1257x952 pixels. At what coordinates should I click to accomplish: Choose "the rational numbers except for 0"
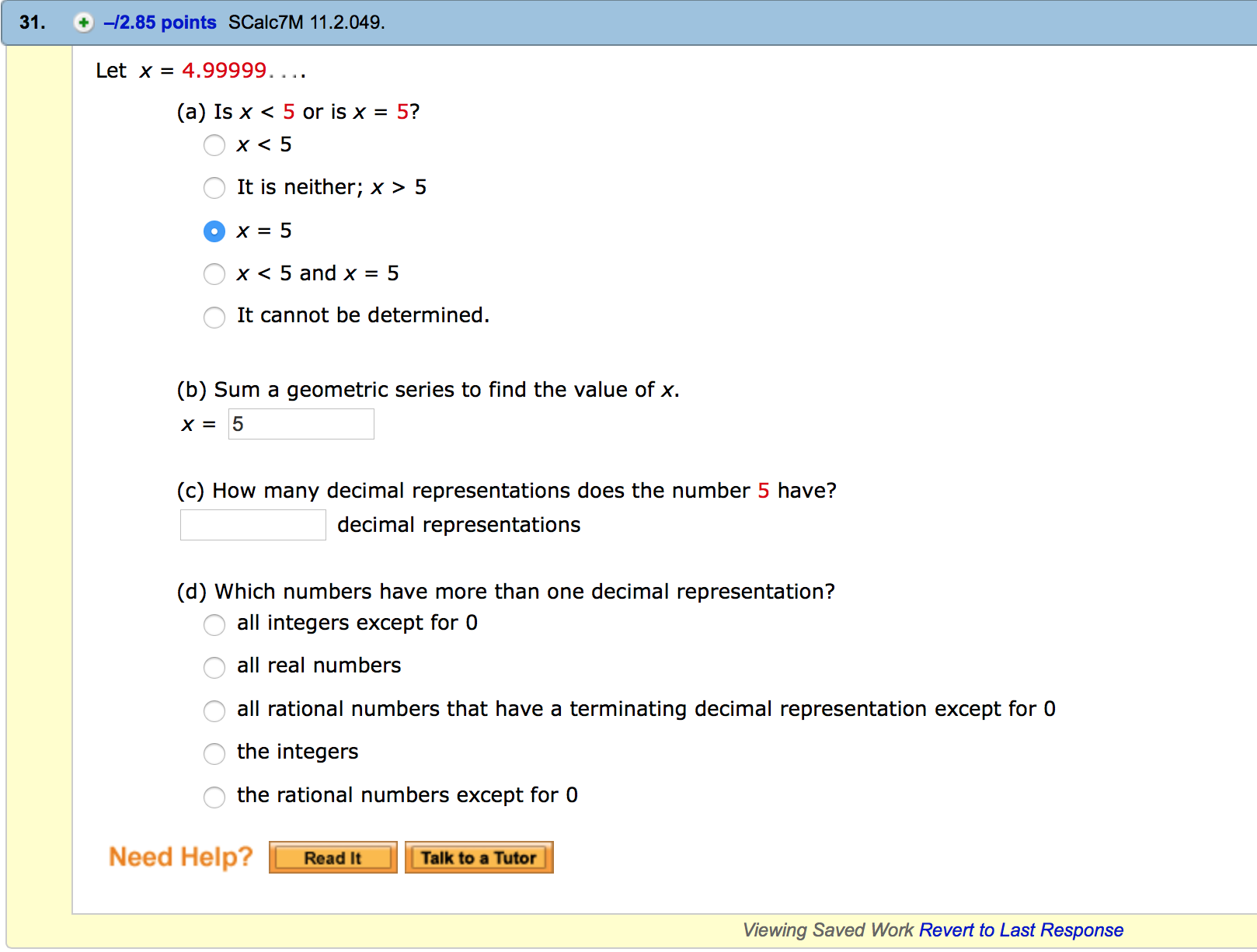coord(214,797)
